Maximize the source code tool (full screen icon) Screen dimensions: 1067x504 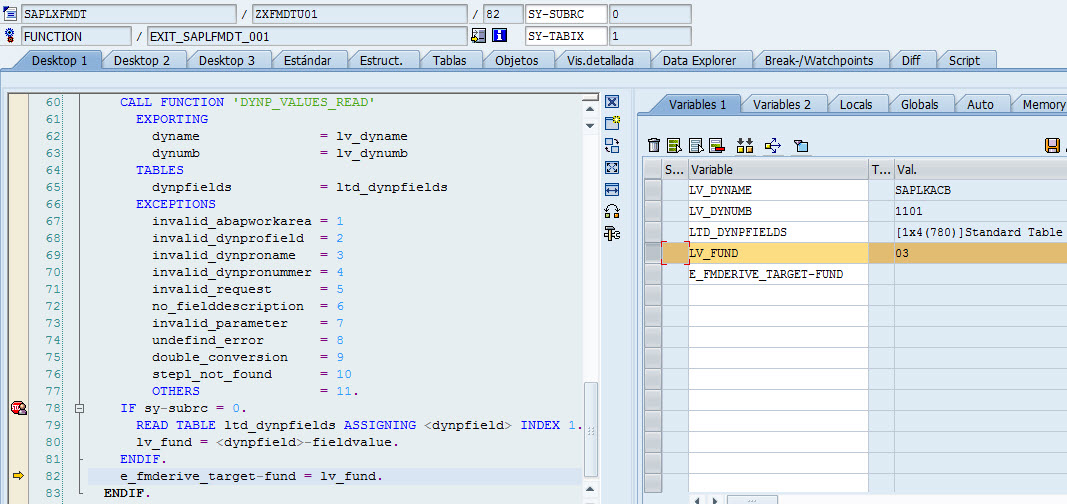tap(612, 167)
